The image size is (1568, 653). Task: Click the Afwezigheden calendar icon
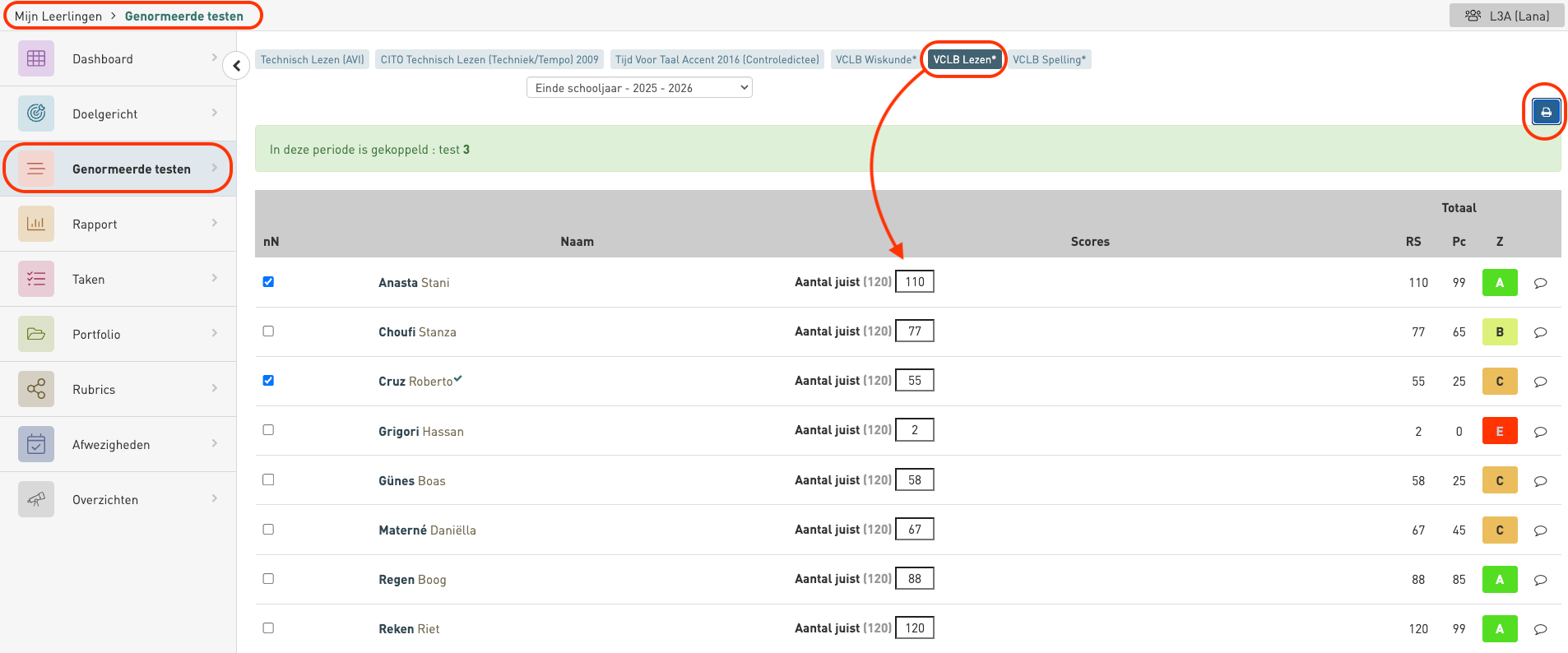36,444
